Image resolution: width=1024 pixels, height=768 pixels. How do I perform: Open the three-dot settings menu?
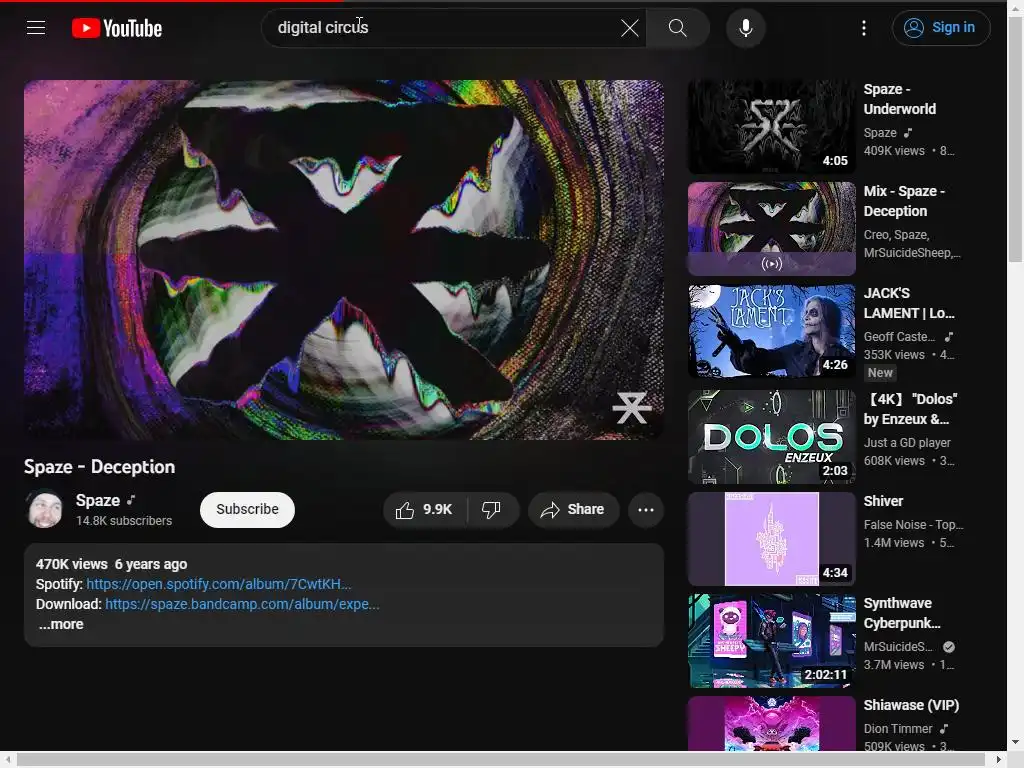(x=864, y=28)
